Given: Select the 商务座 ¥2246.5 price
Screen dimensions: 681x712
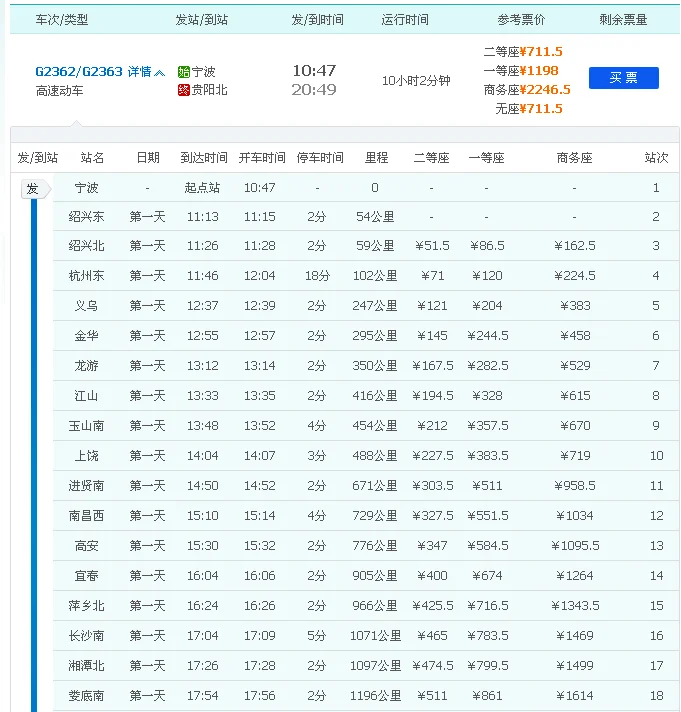Looking at the screenshot, I should [527, 90].
